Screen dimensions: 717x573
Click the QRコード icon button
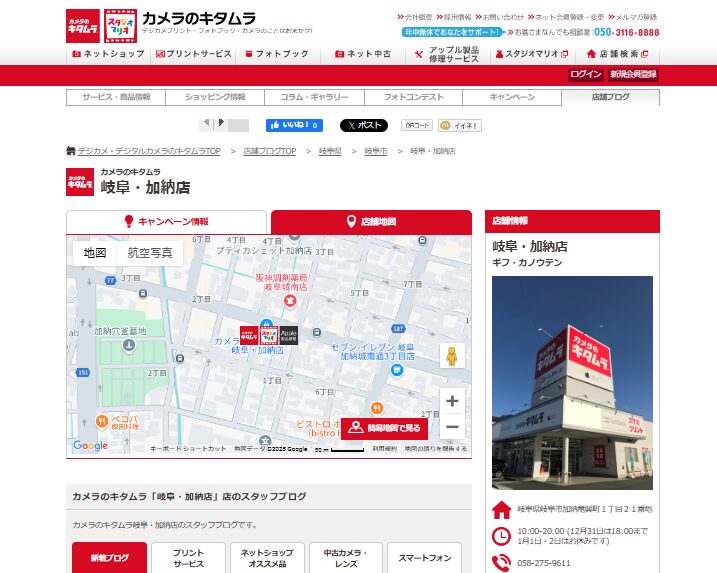[416, 125]
